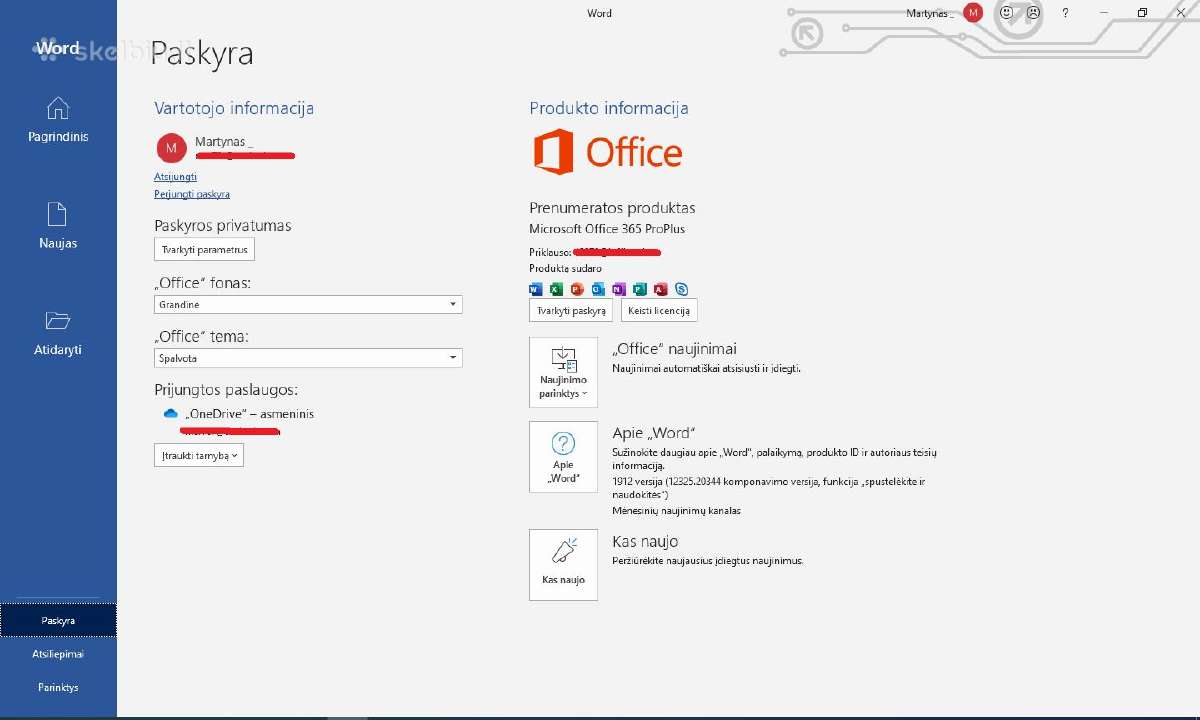Click the M profile picture under Vartotojo informacija

pyautogui.click(x=172, y=148)
